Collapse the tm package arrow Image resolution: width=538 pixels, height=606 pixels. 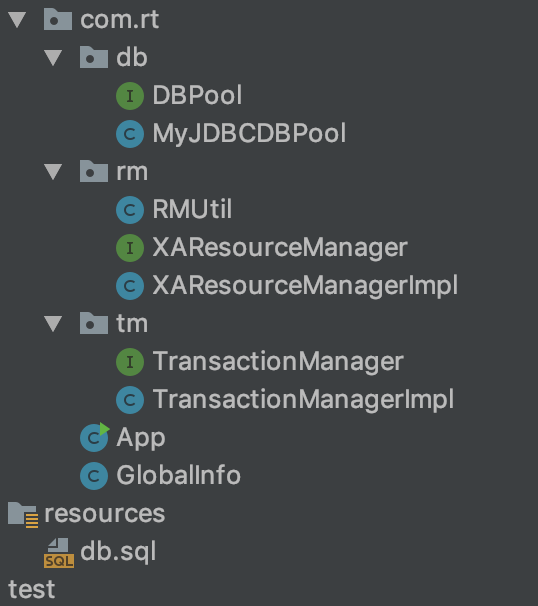point(53,324)
